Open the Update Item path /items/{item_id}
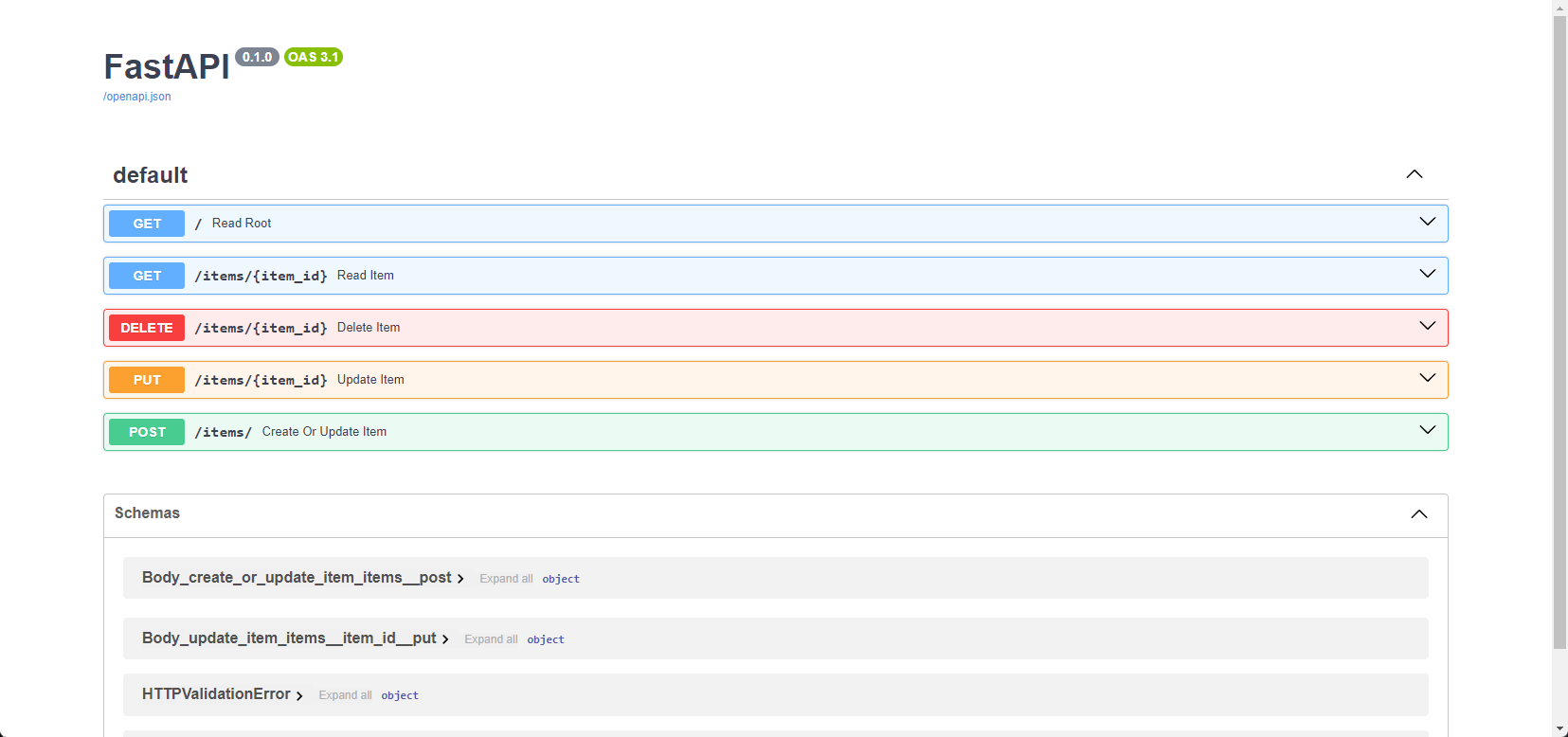This screenshot has width=1568, height=737. pos(261,380)
